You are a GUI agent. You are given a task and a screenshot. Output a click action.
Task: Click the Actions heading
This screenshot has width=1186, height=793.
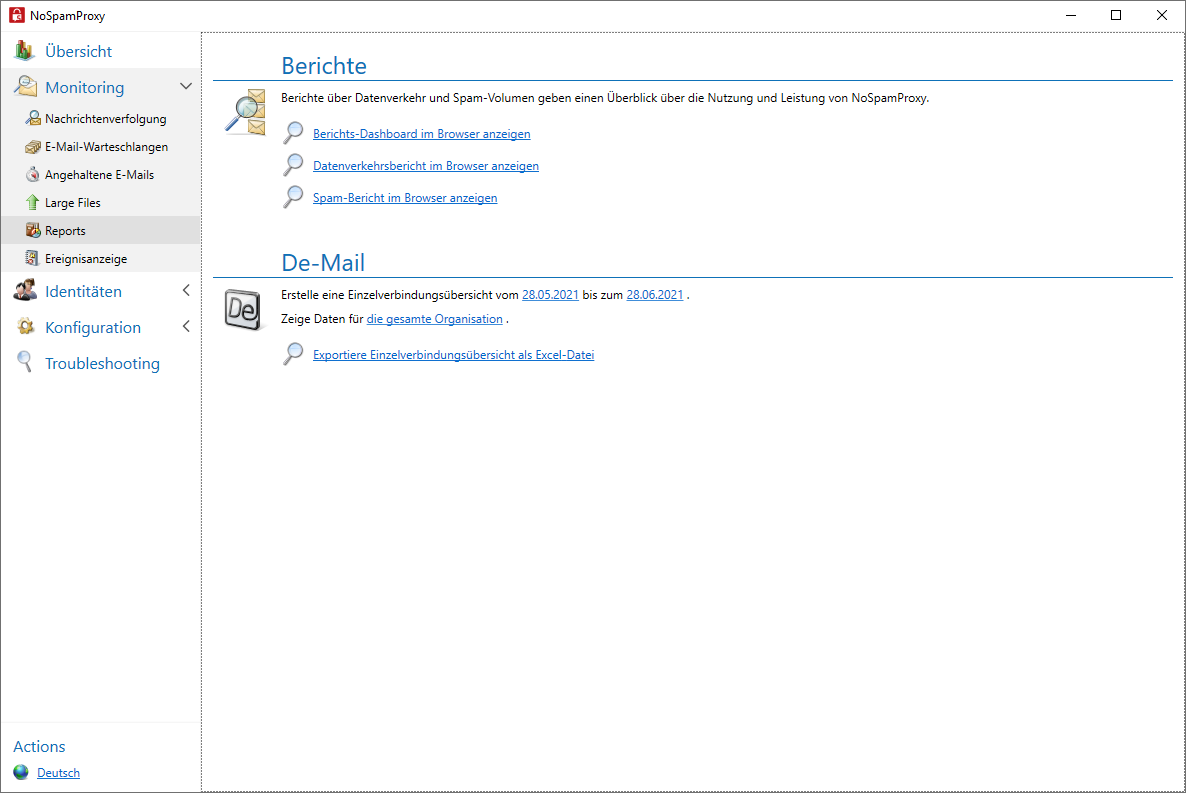39,747
